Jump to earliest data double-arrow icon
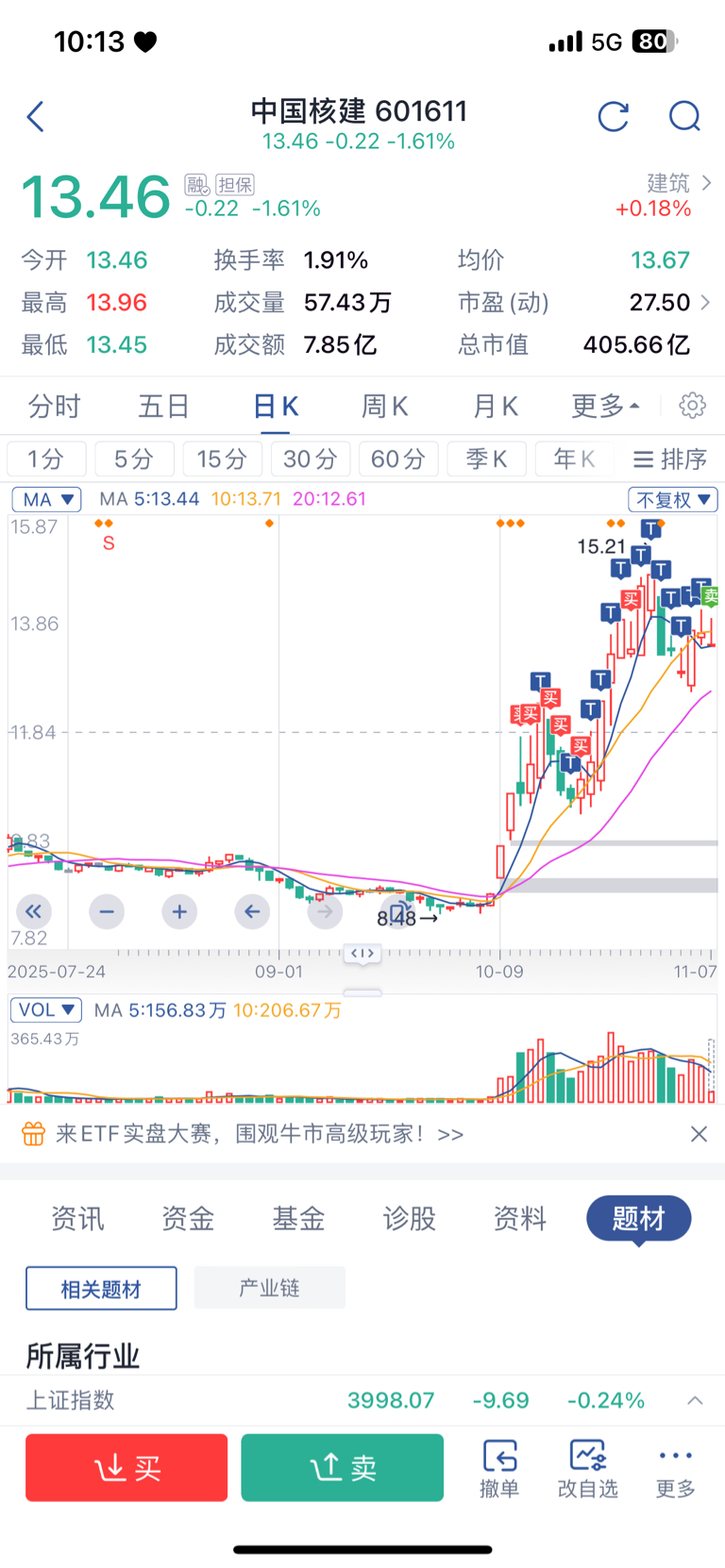Viewport: 725px width, 1568px height. [x=34, y=911]
